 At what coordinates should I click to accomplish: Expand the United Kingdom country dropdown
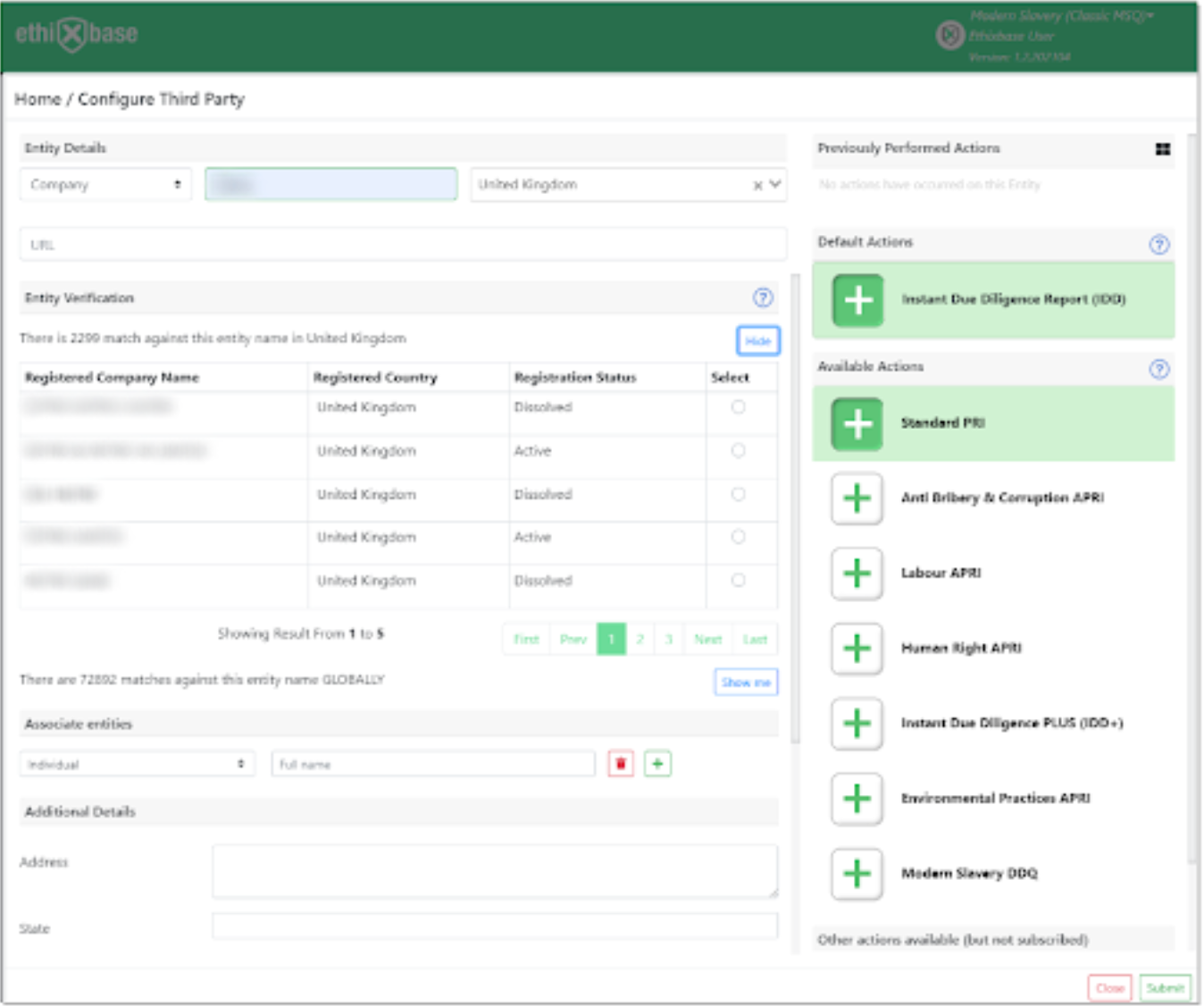point(774,185)
